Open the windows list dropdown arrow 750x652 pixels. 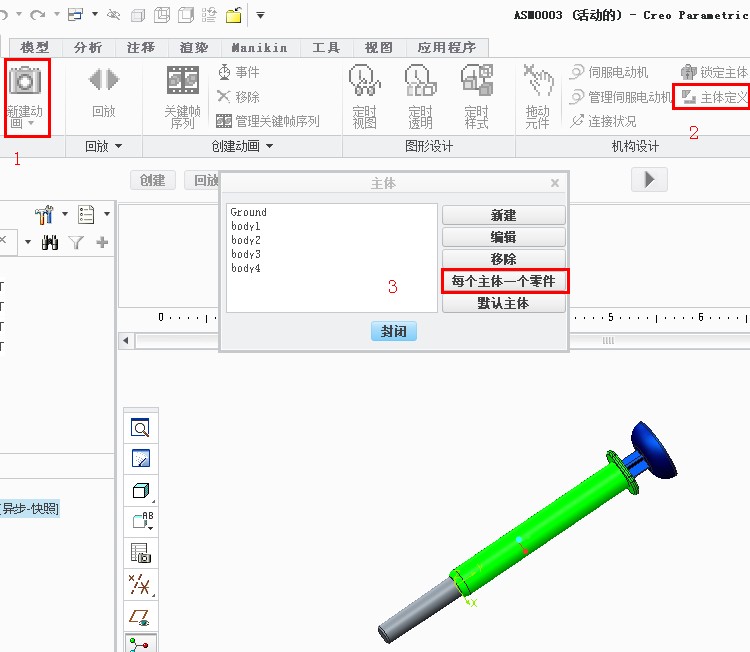[95, 14]
